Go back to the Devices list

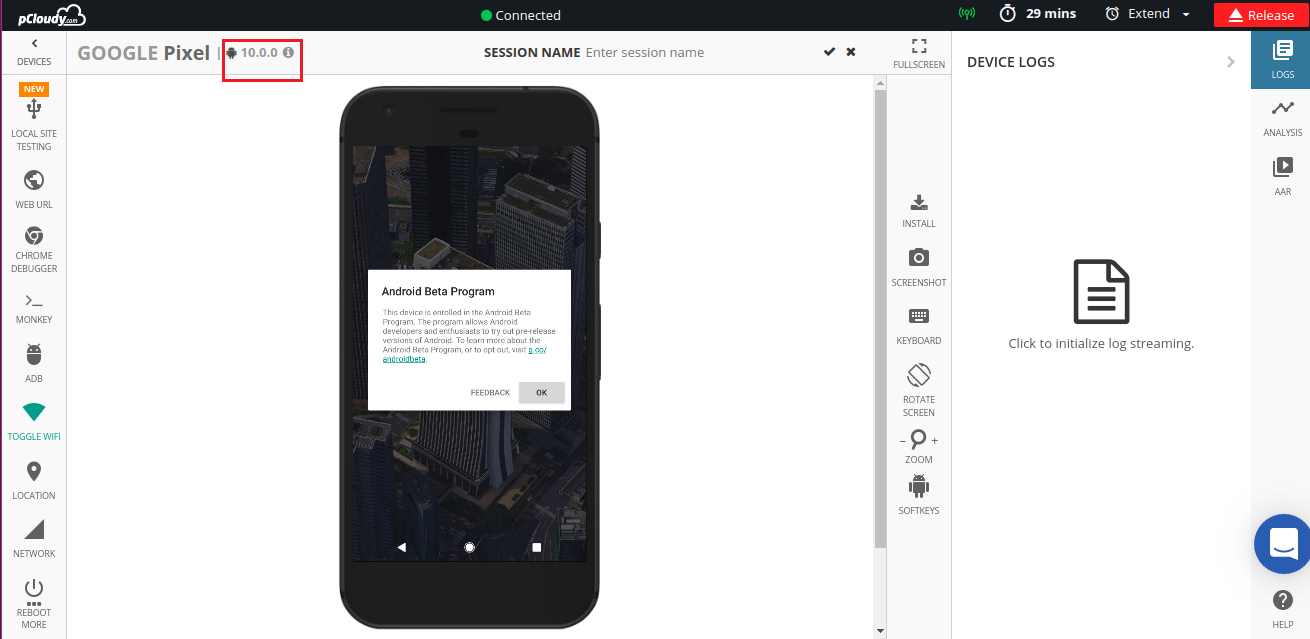(x=34, y=52)
